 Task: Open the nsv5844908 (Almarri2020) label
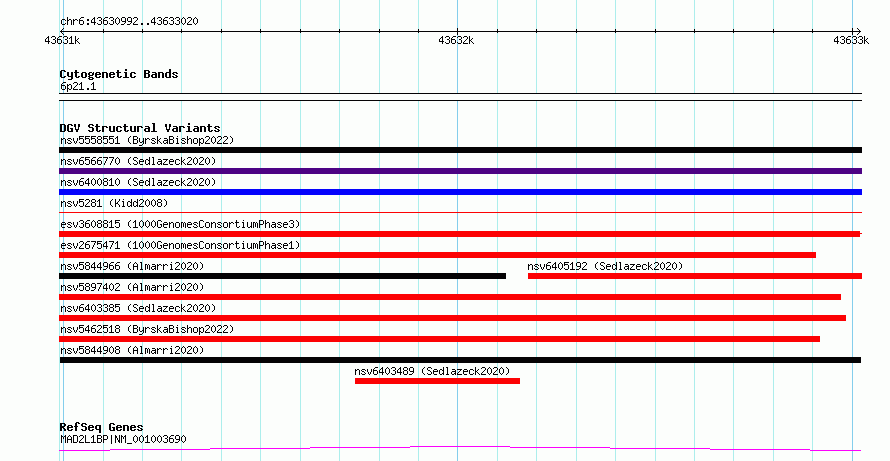coord(132,350)
